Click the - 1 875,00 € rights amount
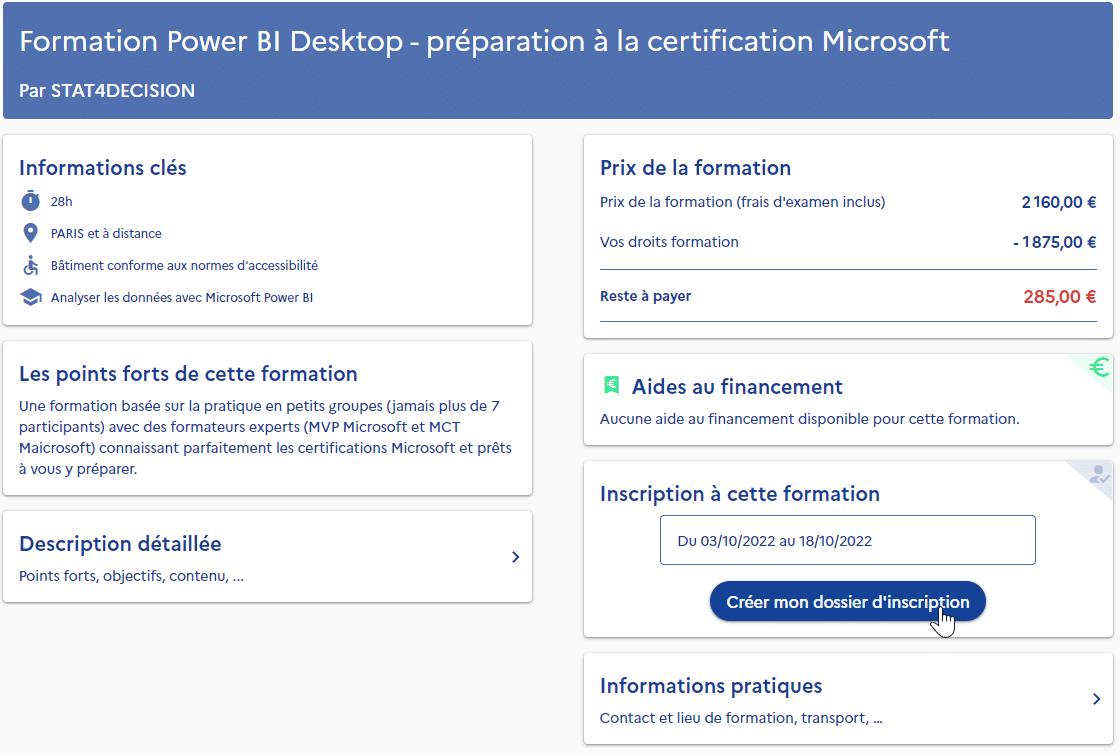 1054,242
